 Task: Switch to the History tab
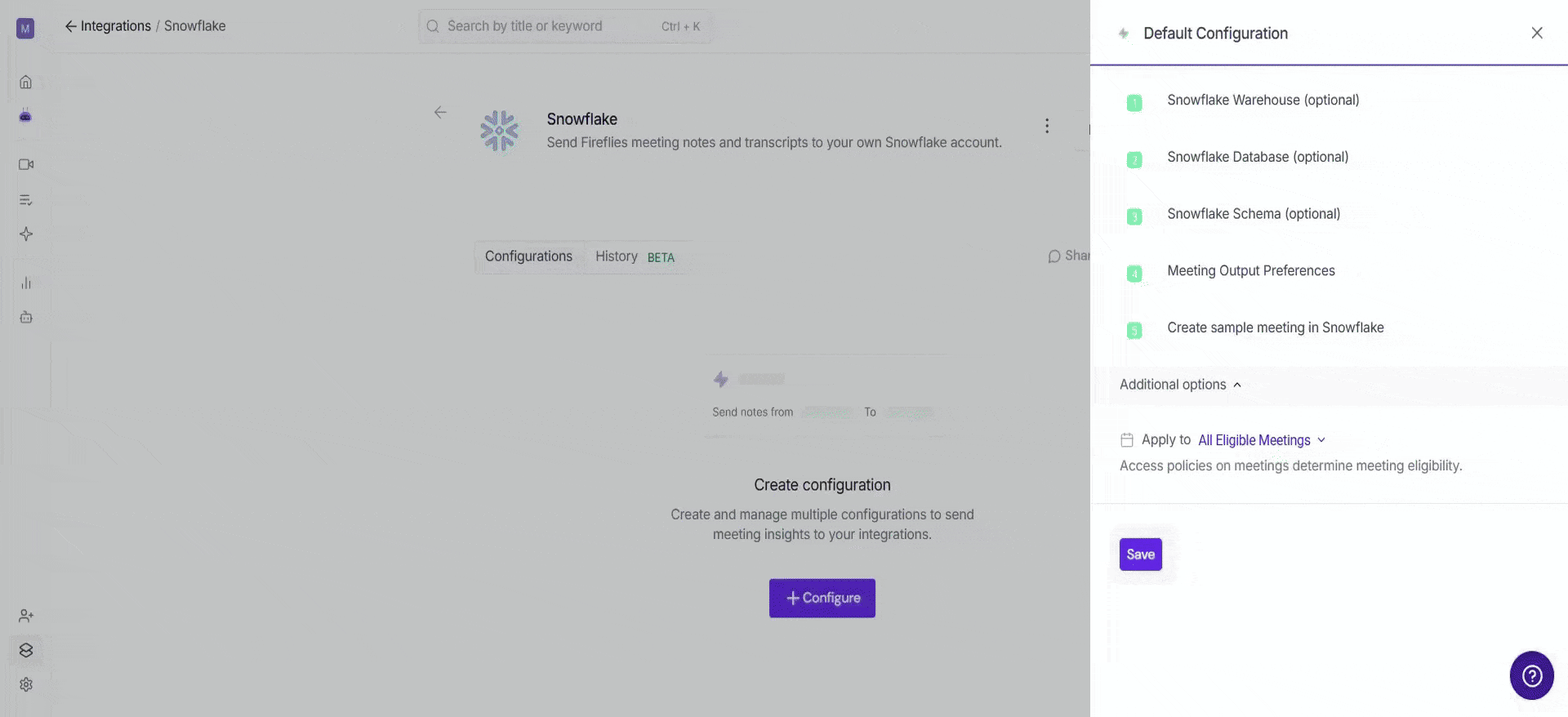point(635,256)
